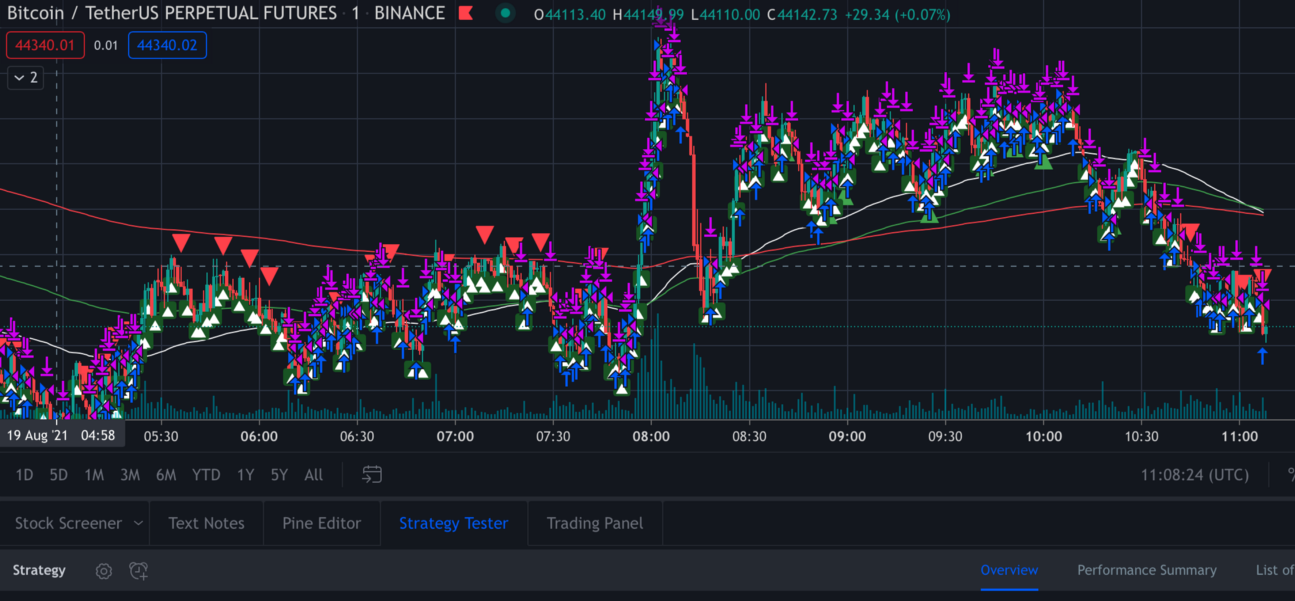Click the 08:00 label on time axis
The width and height of the screenshot is (1295, 601).
click(x=651, y=436)
